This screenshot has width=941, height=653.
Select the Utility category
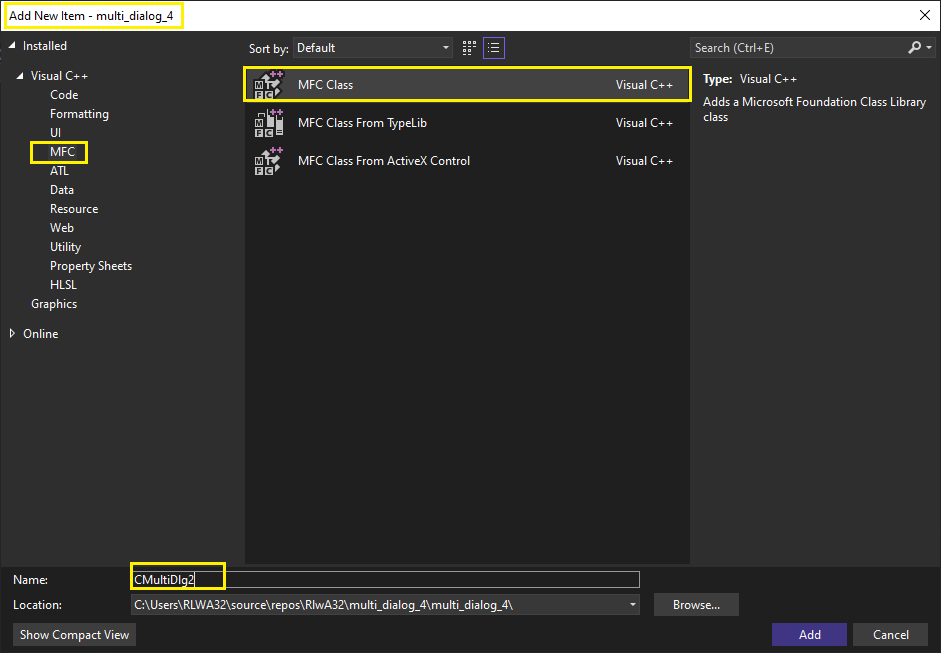[65, 247]
